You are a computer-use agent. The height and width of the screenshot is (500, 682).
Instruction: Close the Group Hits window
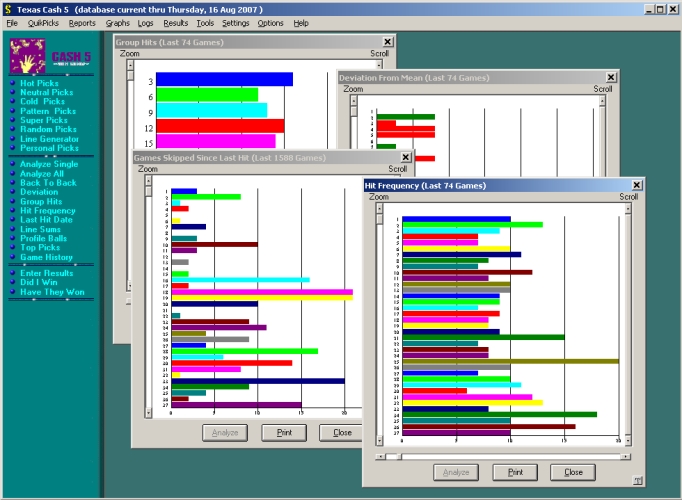click(x=388, y=42)
